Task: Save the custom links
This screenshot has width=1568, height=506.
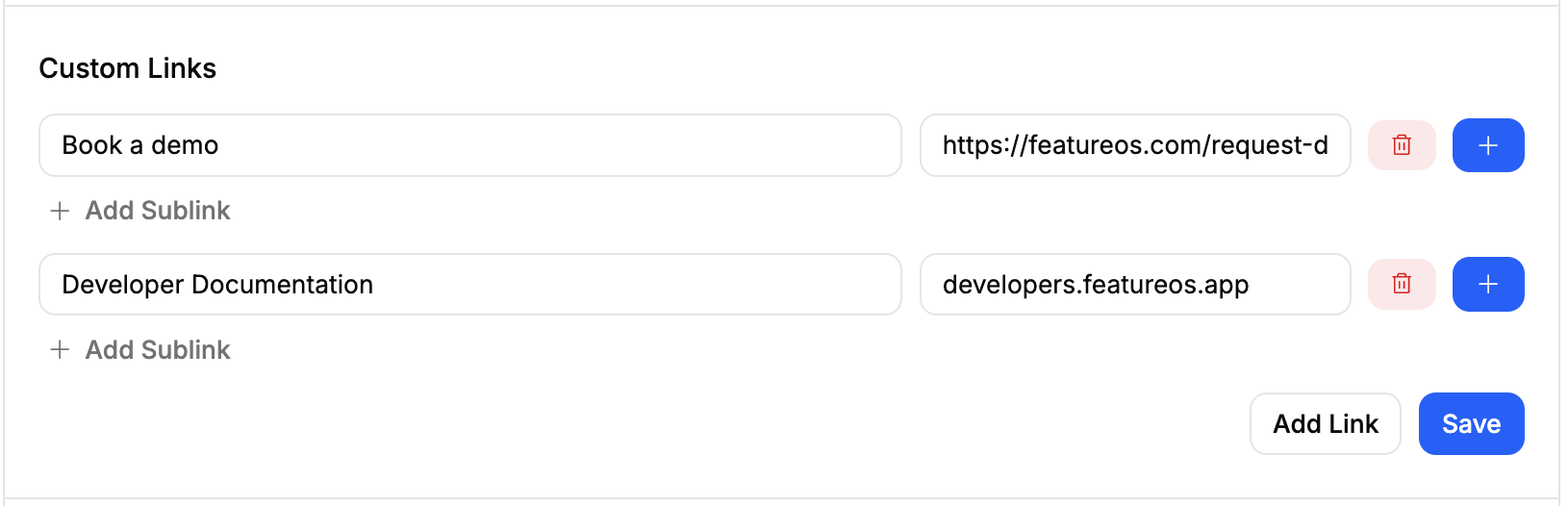Action: [1471, 423]
